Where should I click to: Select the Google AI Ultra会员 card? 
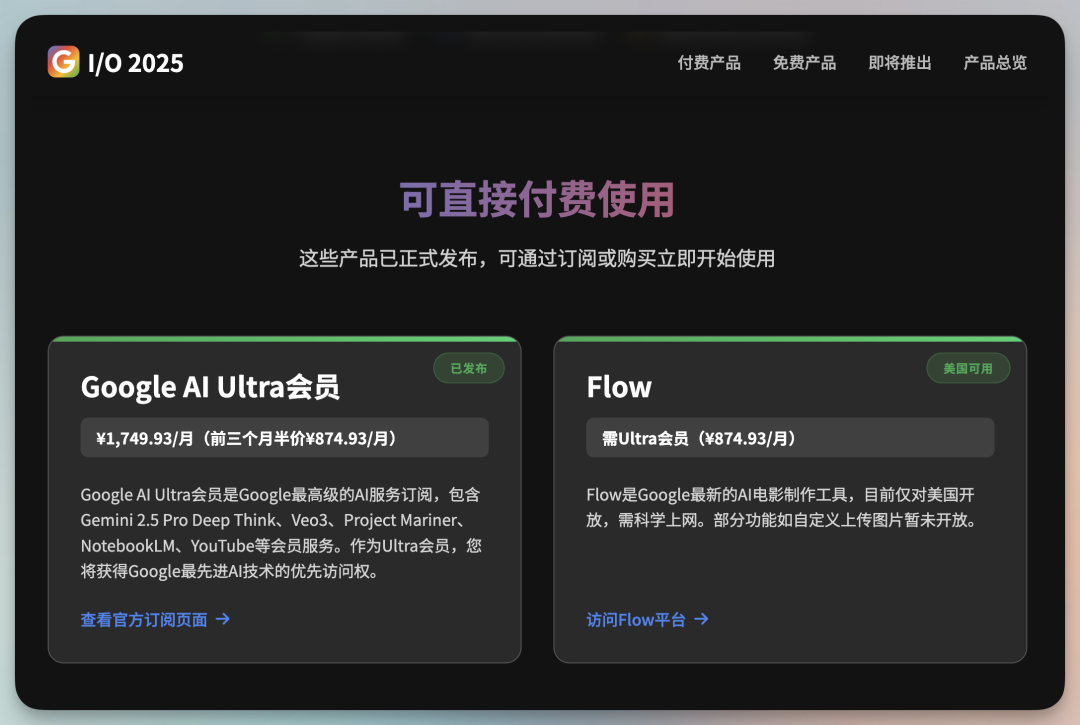coord(284,500)
